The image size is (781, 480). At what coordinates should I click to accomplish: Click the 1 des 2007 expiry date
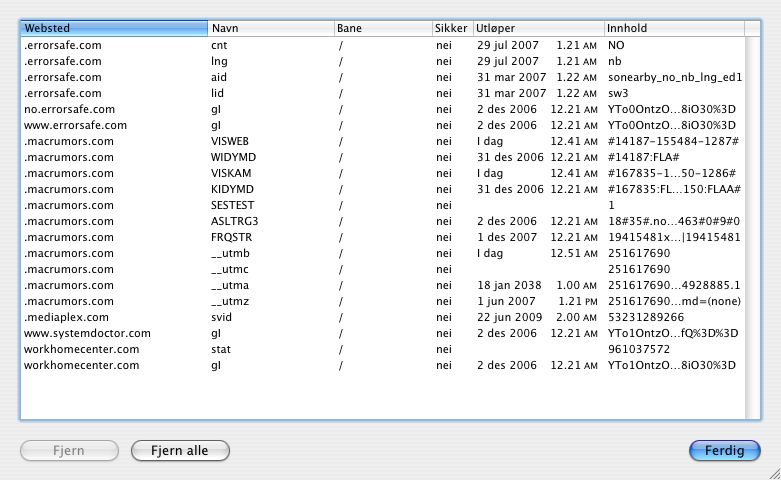[507, 237]
